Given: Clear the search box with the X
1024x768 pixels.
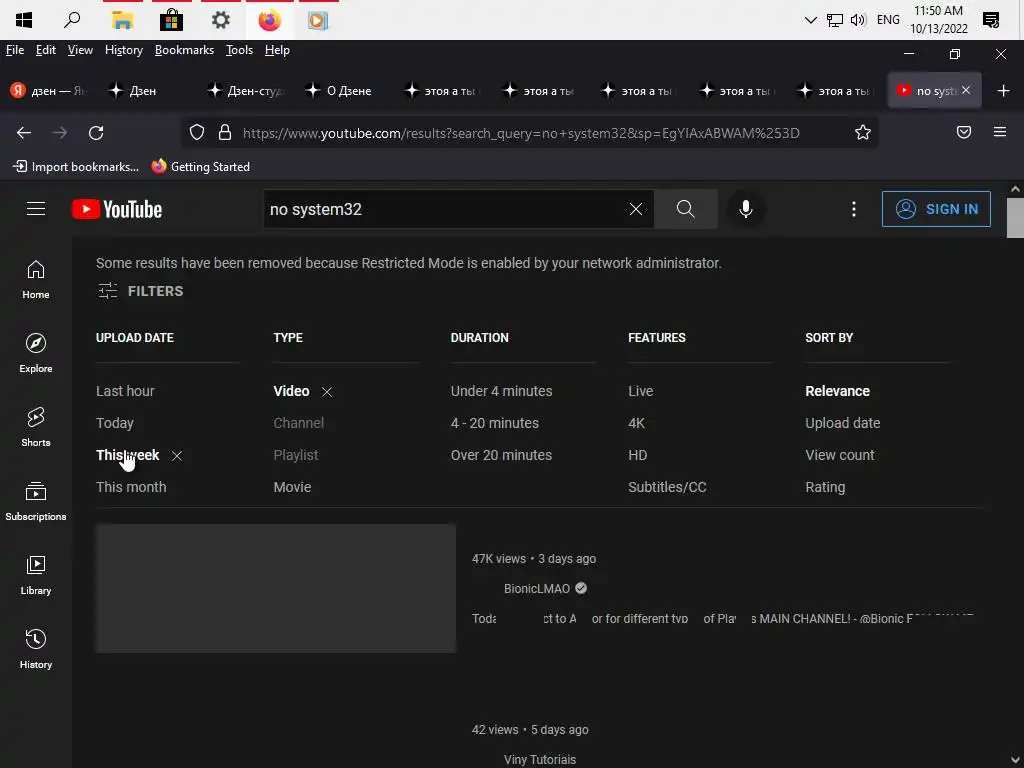Looking at the screenshot, I should (x=635, y=209).
